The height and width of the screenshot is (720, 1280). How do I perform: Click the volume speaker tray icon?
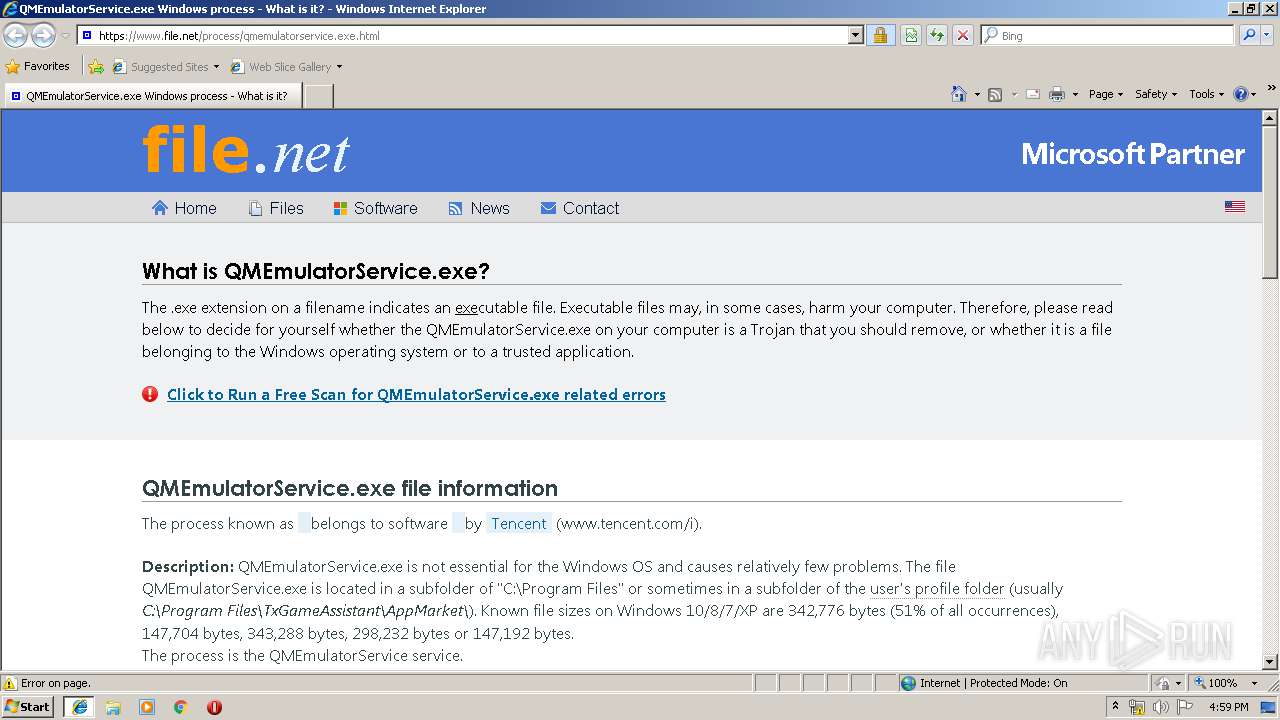[1161, 707]
